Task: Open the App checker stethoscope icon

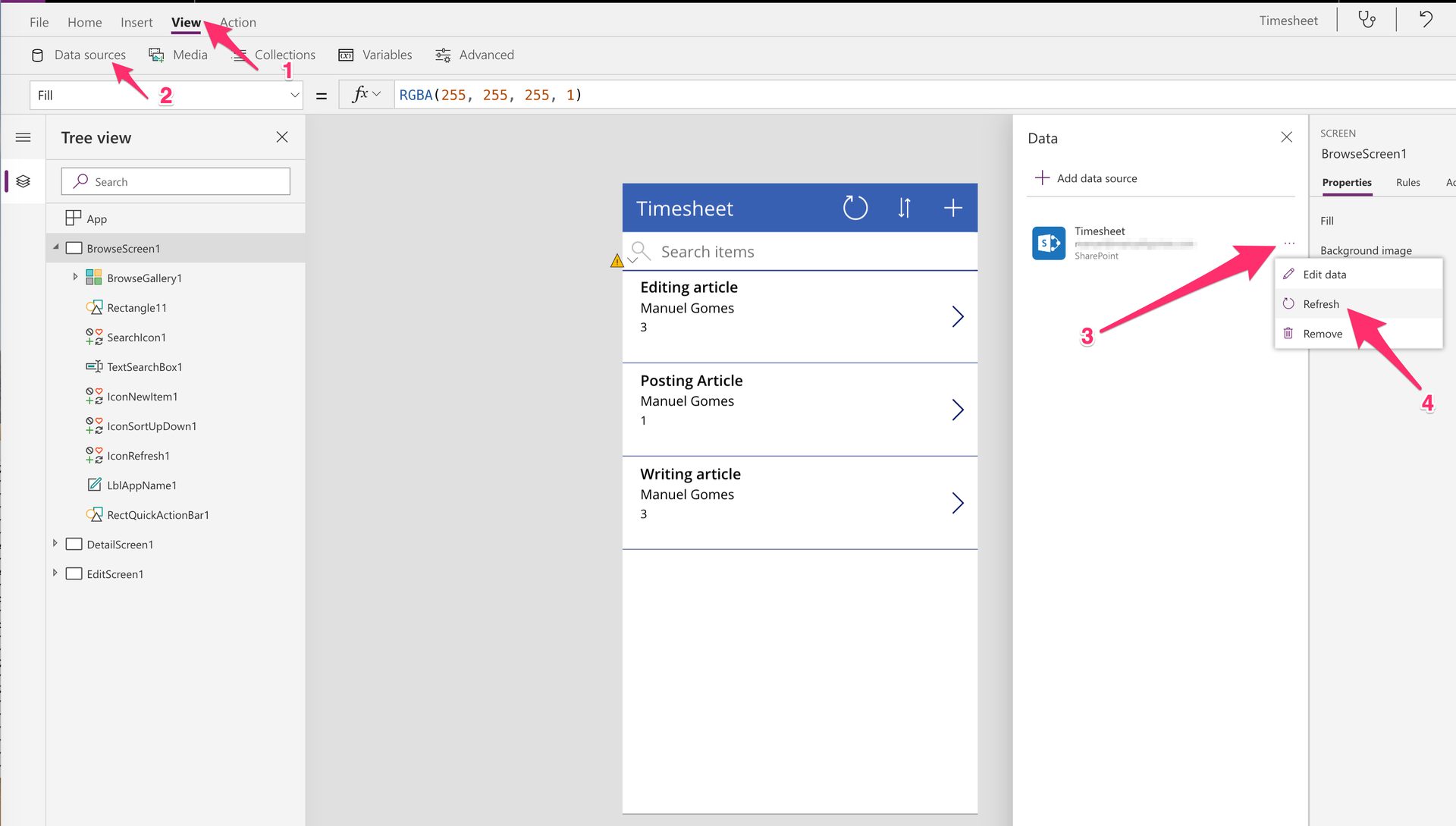Action: pos(1367,20)
